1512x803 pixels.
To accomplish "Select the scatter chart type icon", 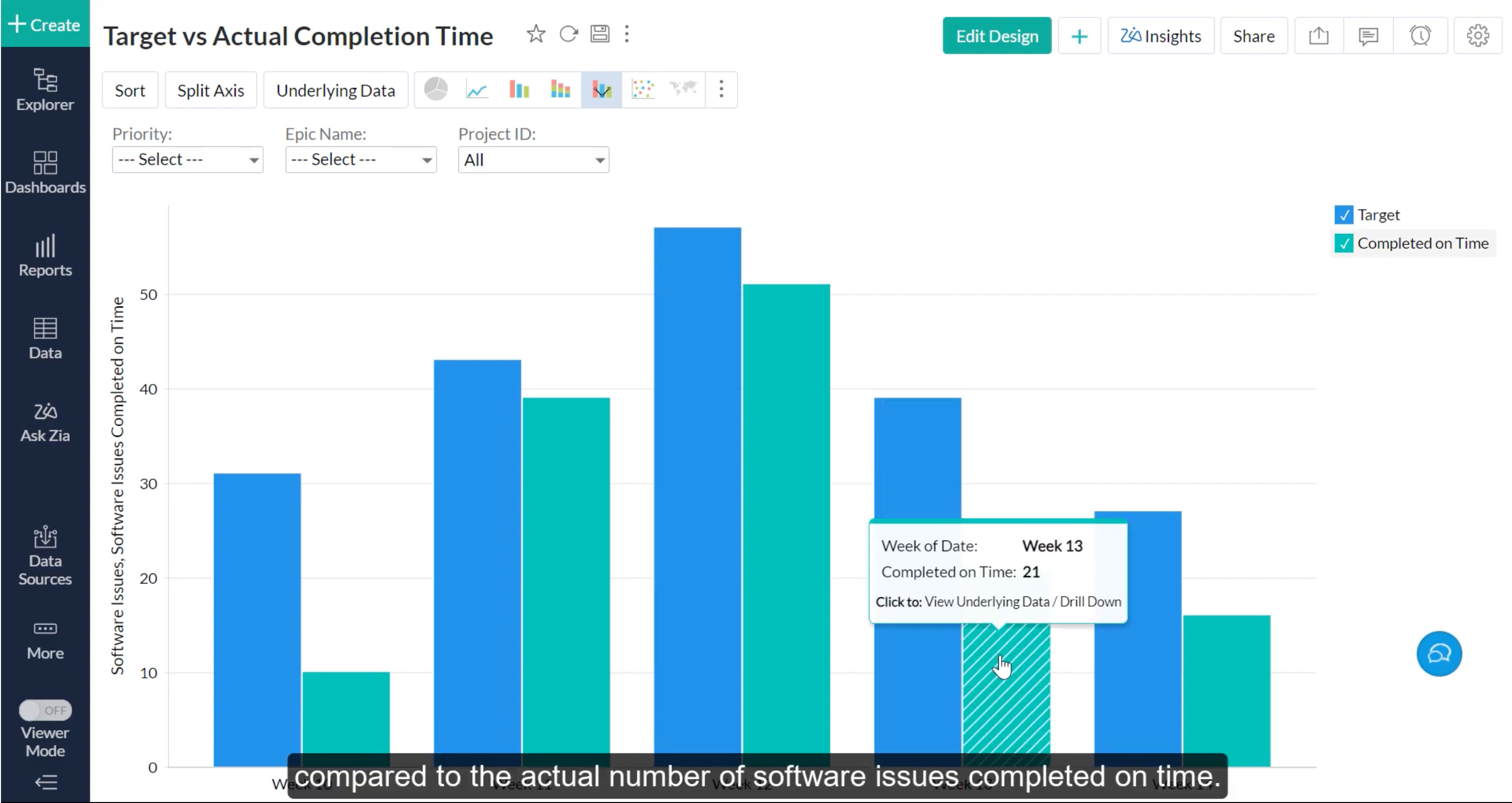I will 643,90.
